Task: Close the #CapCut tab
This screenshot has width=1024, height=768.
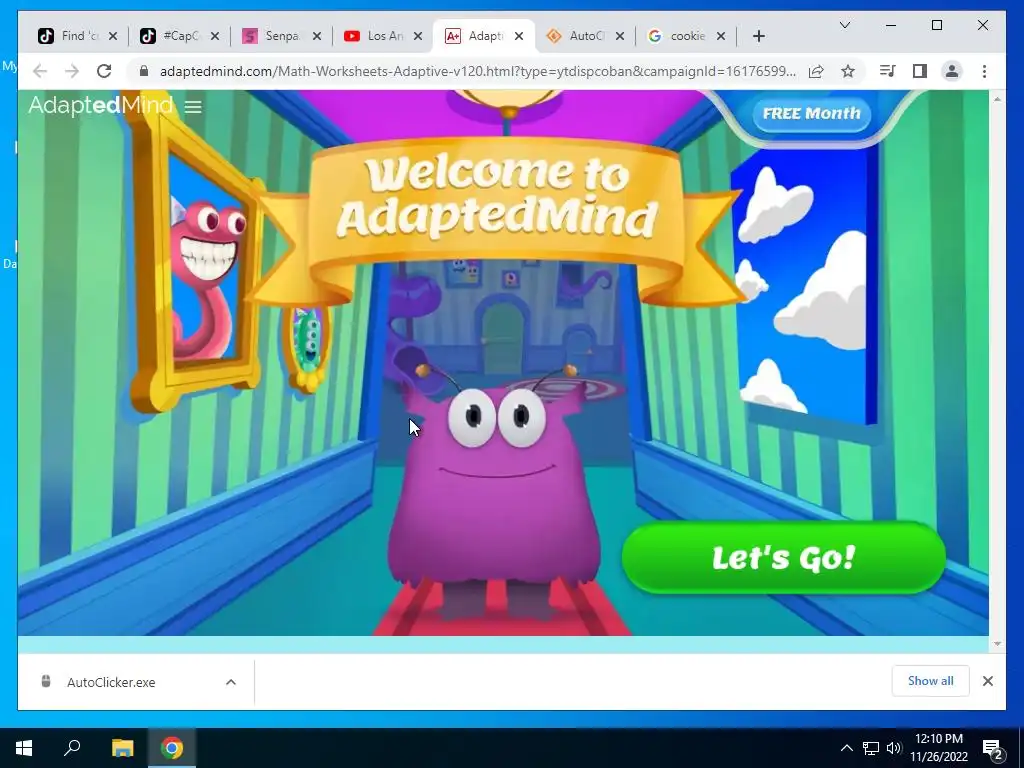Action: tap(215, 36)
